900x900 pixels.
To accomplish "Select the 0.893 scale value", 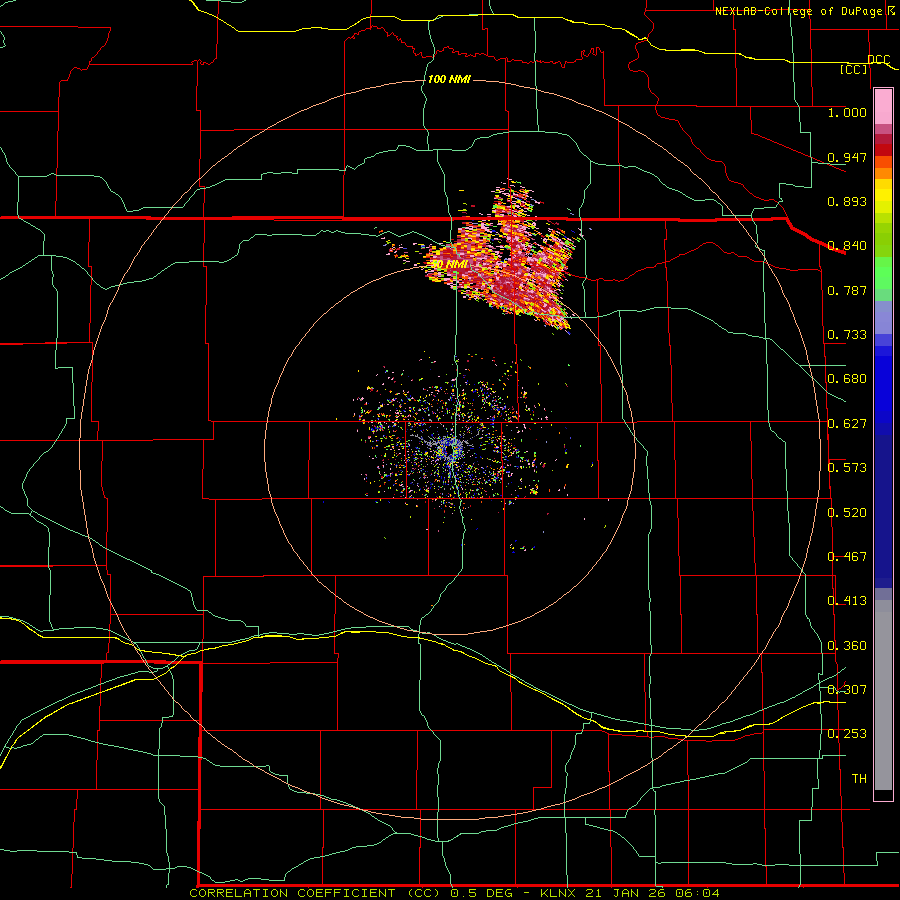I will pyautogui.click(x=847, y=201).
